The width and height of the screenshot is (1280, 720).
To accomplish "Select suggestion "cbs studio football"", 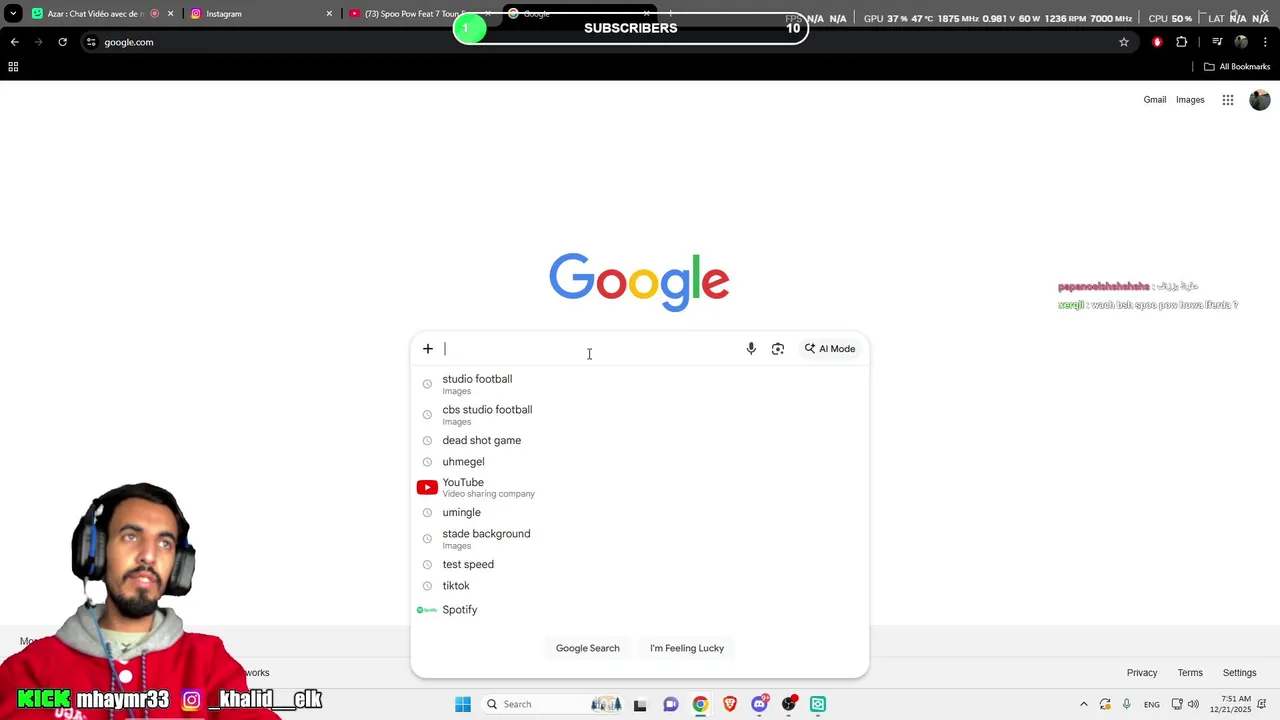I will (x=640, y=415).
